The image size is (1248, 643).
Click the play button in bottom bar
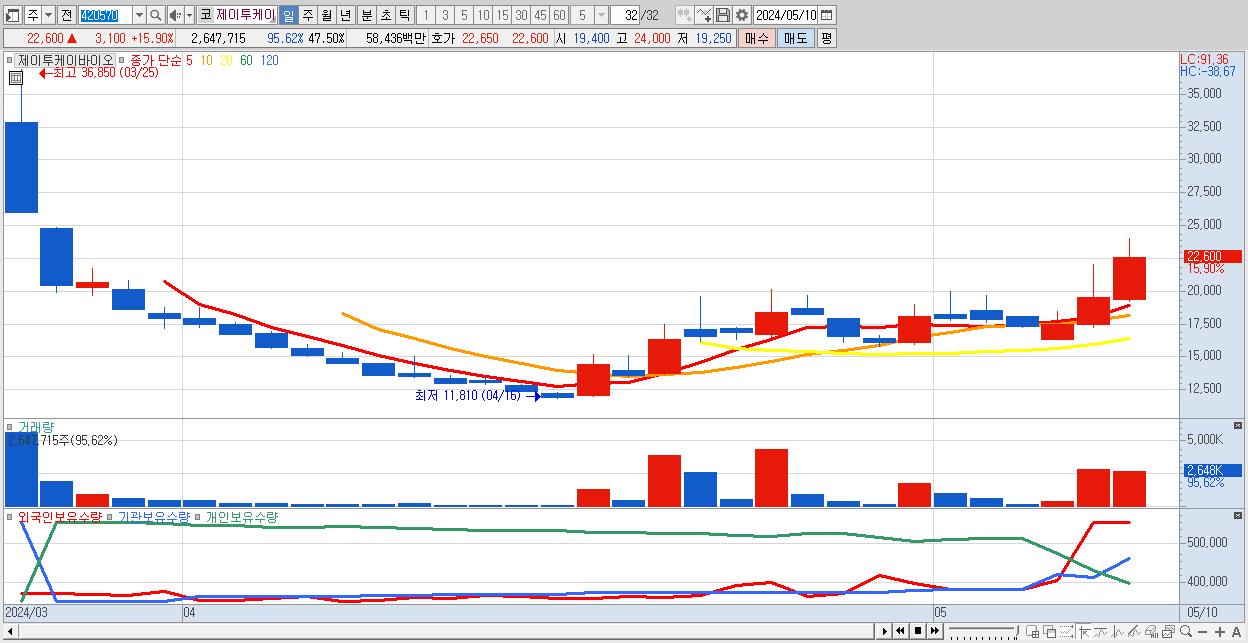click(884, 631)
